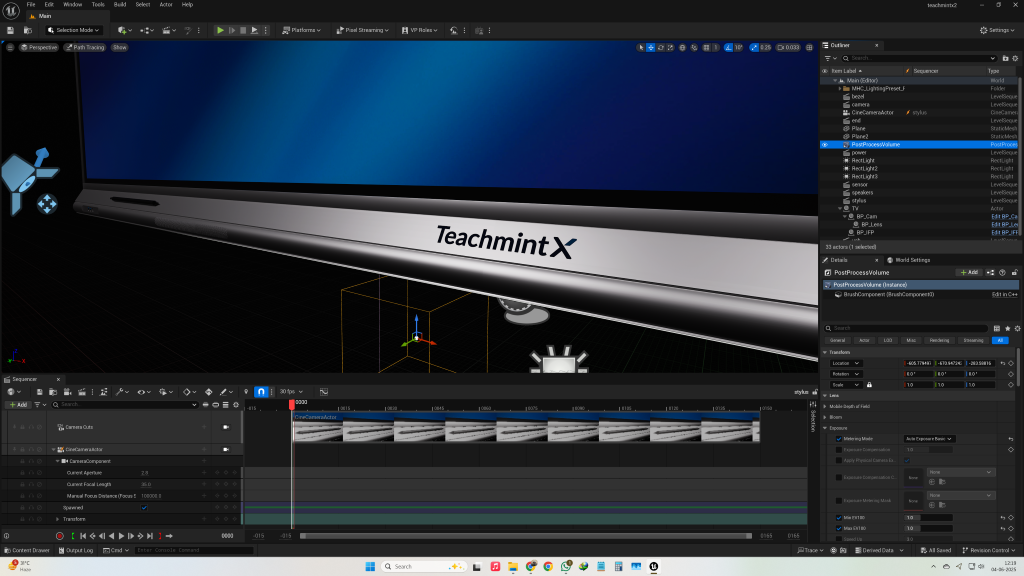1024x576 pixels.
Task: Open the cinematics clapperboard menu in main toolbar
Action: point(168,30)
